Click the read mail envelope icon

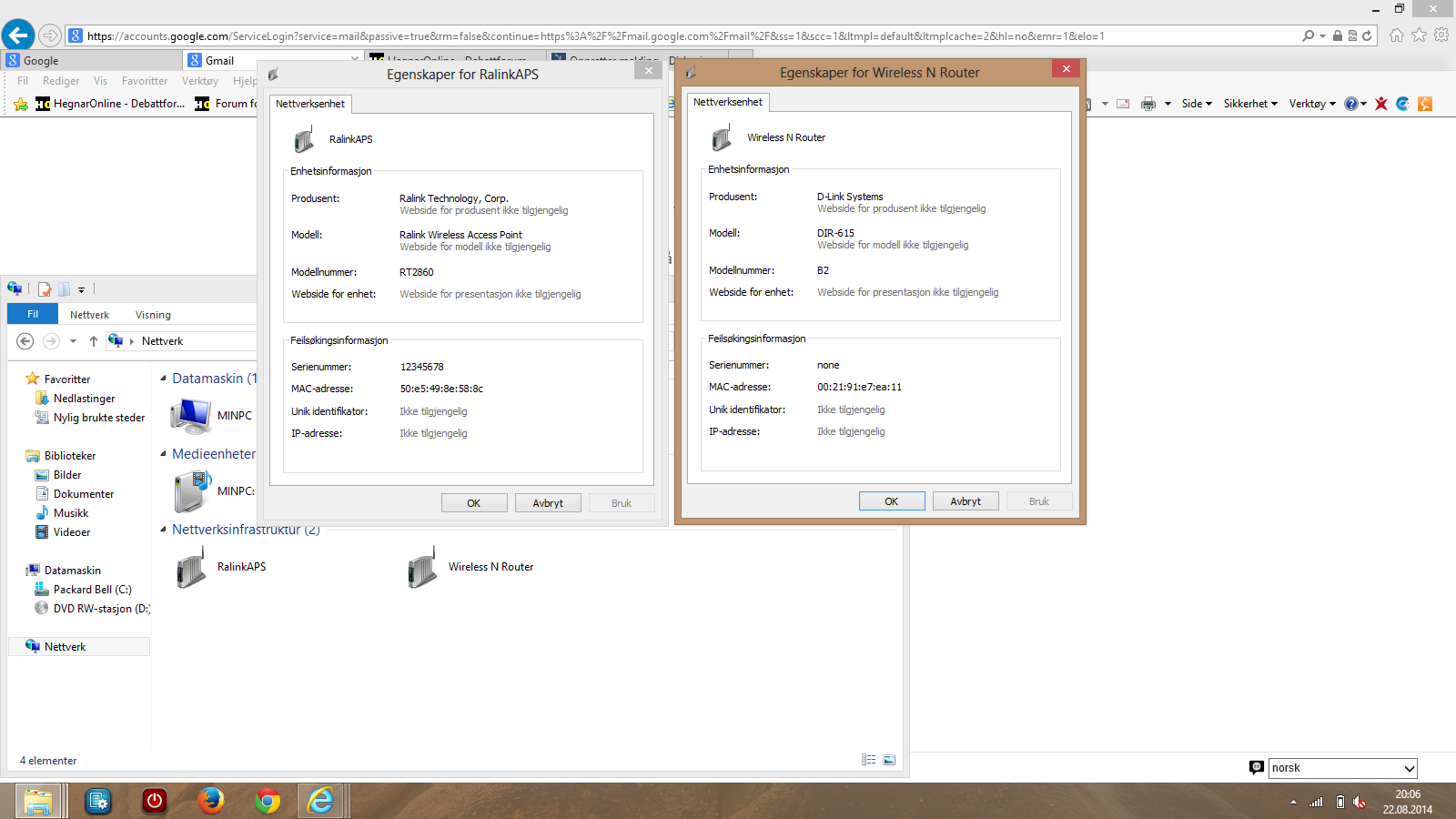1123,104
